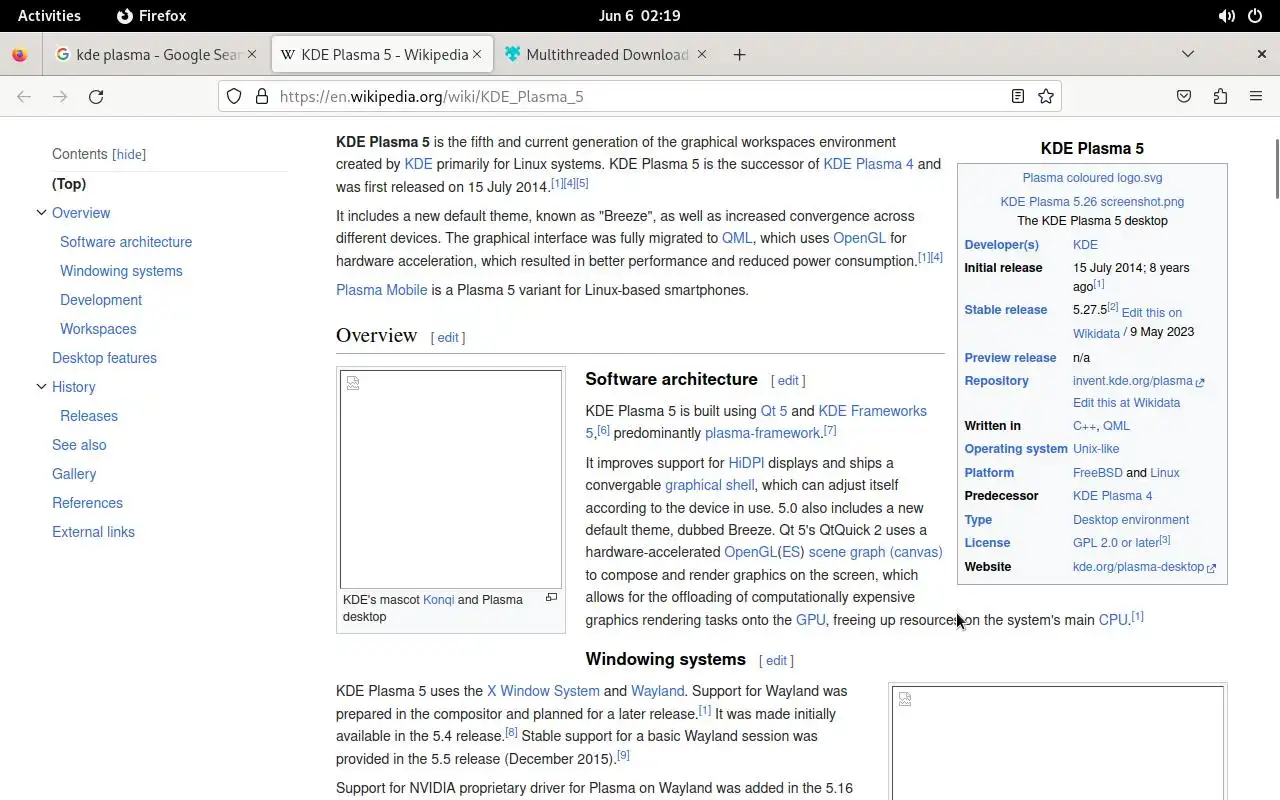
Task: Open tracking protection shield icon
Action: coord(233,96)
